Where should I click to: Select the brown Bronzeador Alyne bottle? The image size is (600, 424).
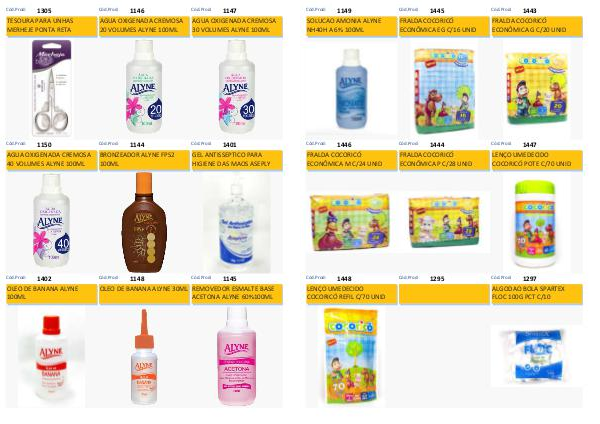pos(144,222)
